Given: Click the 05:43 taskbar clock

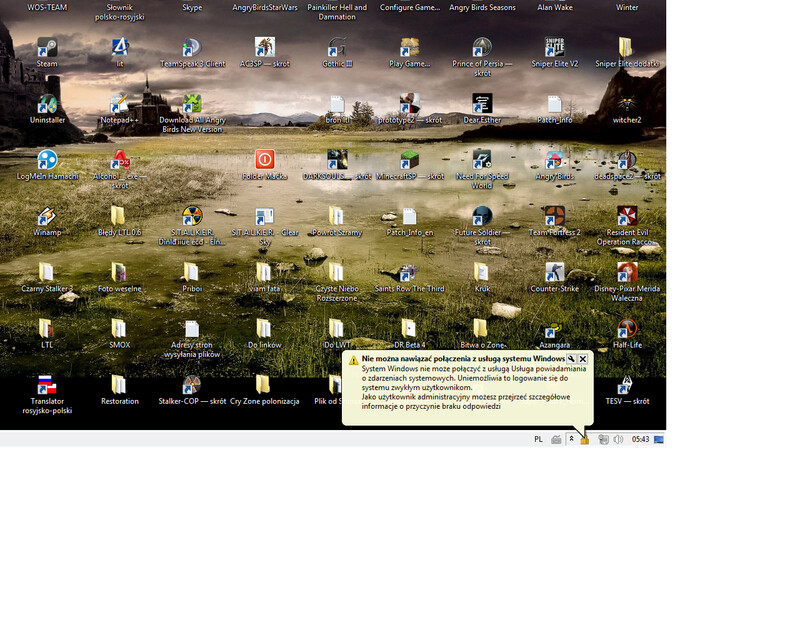Looking at the screenshot, I should [641, 439].
